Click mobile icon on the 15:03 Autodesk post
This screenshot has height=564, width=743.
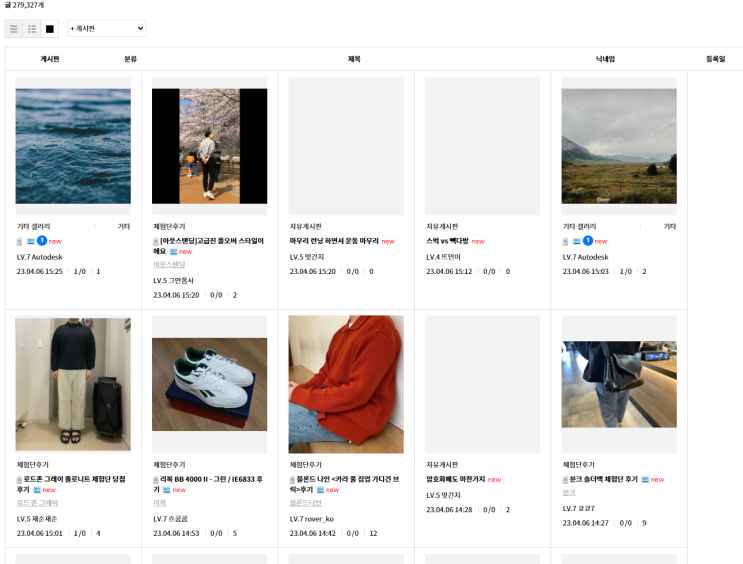pos(565,242)
